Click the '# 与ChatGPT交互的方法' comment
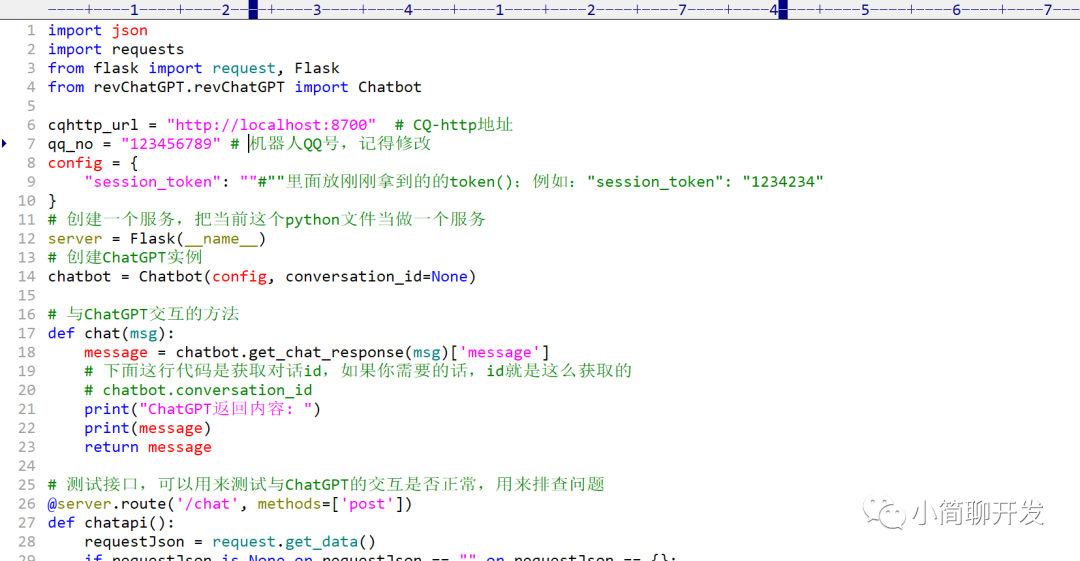 [143, 314]
